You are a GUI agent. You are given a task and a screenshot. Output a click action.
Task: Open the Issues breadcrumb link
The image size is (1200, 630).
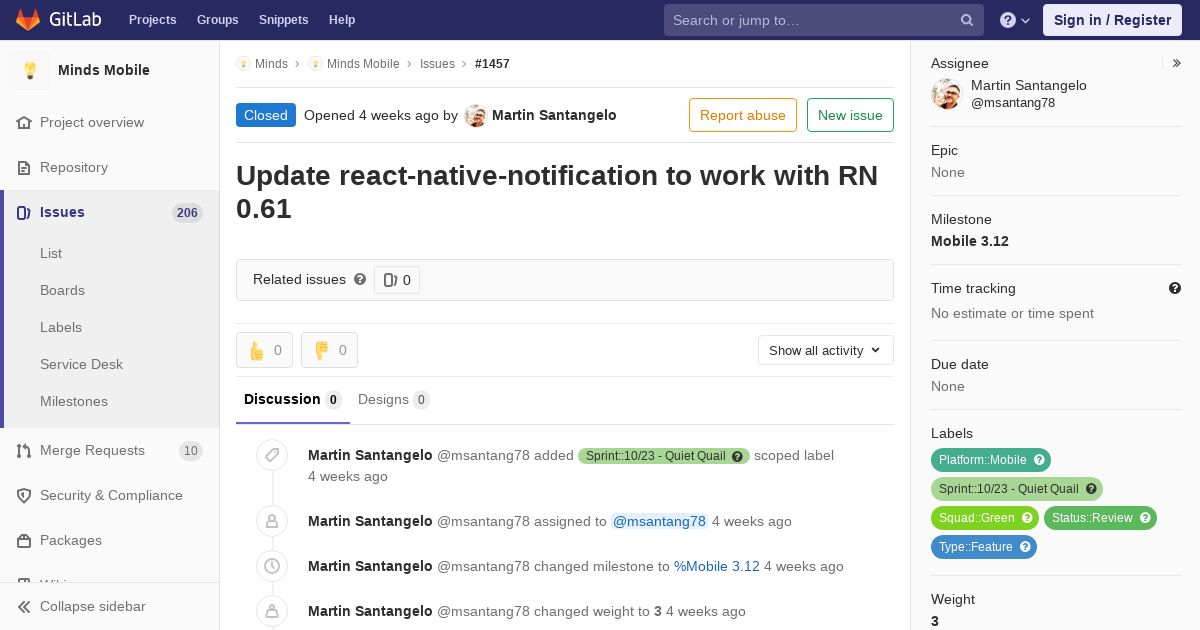coord(437,63)
